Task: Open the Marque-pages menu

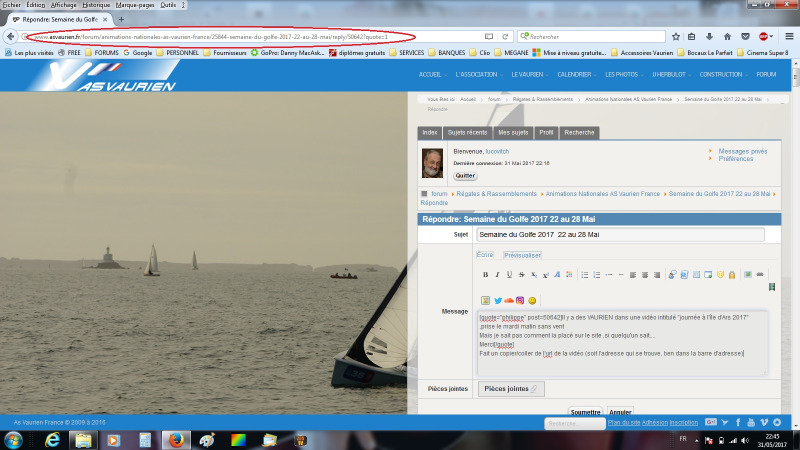Action: pyautogui.click(x=135, y=5)
